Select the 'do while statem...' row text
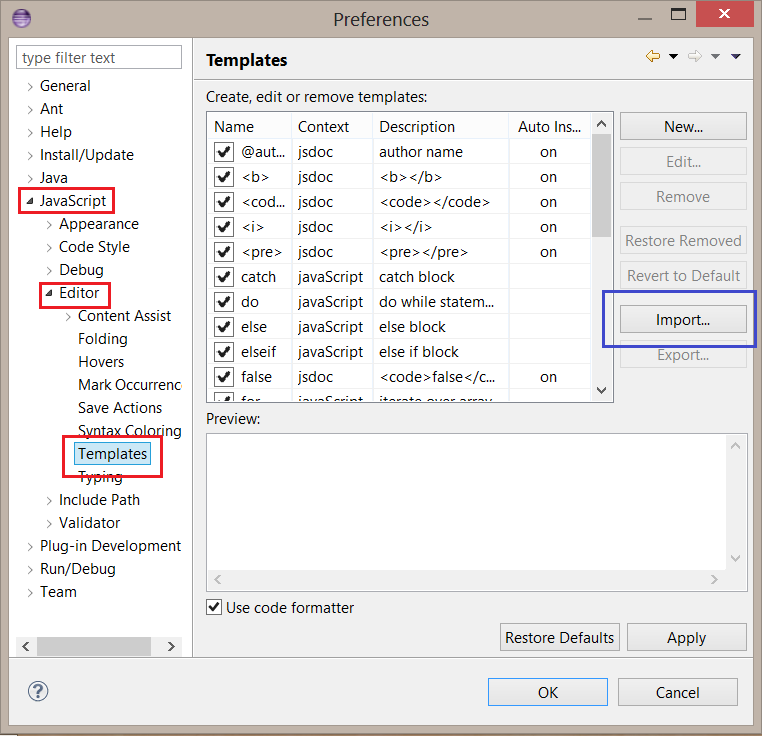The height and width of the screenshot is (736, 762). click(436, 302)
